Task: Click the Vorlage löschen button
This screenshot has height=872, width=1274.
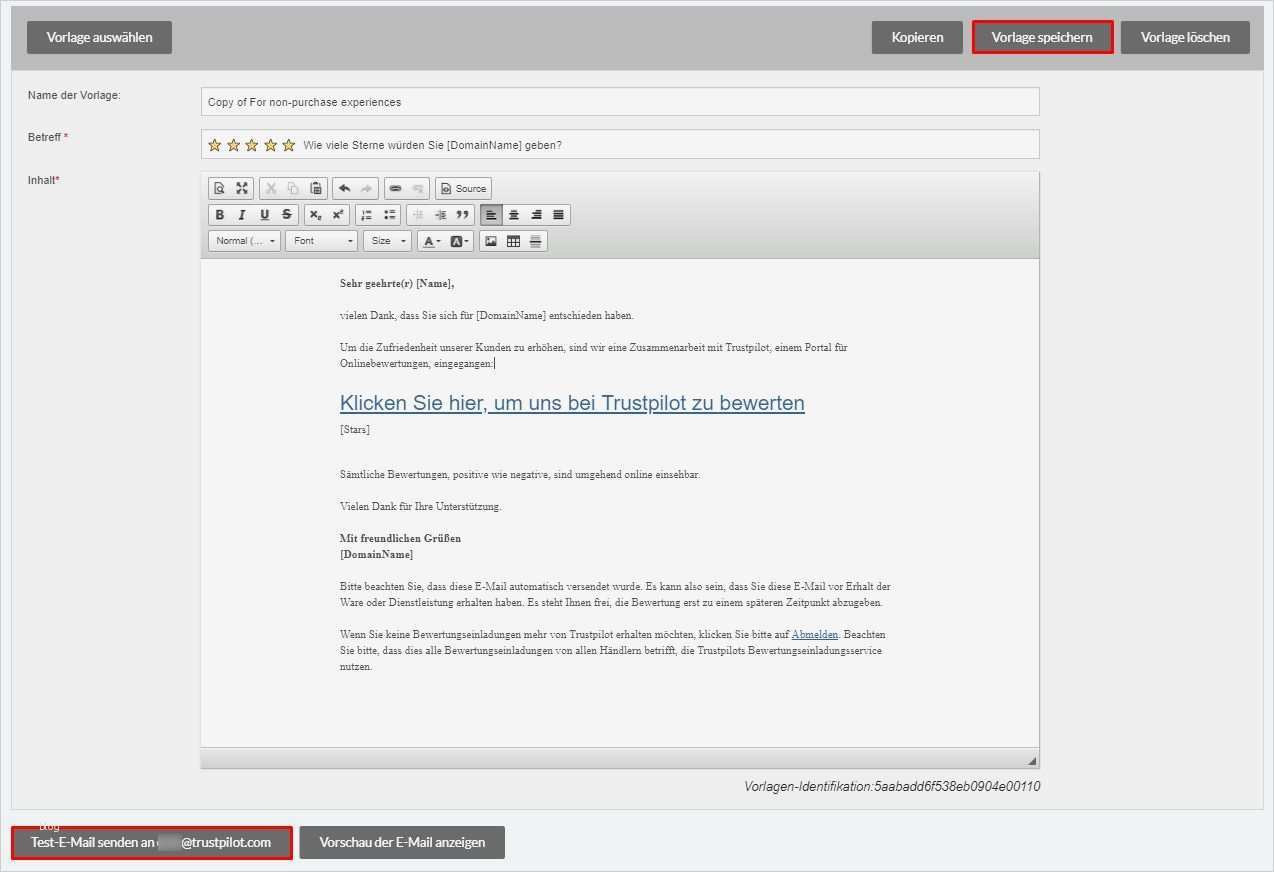Action: [1185, 37]
